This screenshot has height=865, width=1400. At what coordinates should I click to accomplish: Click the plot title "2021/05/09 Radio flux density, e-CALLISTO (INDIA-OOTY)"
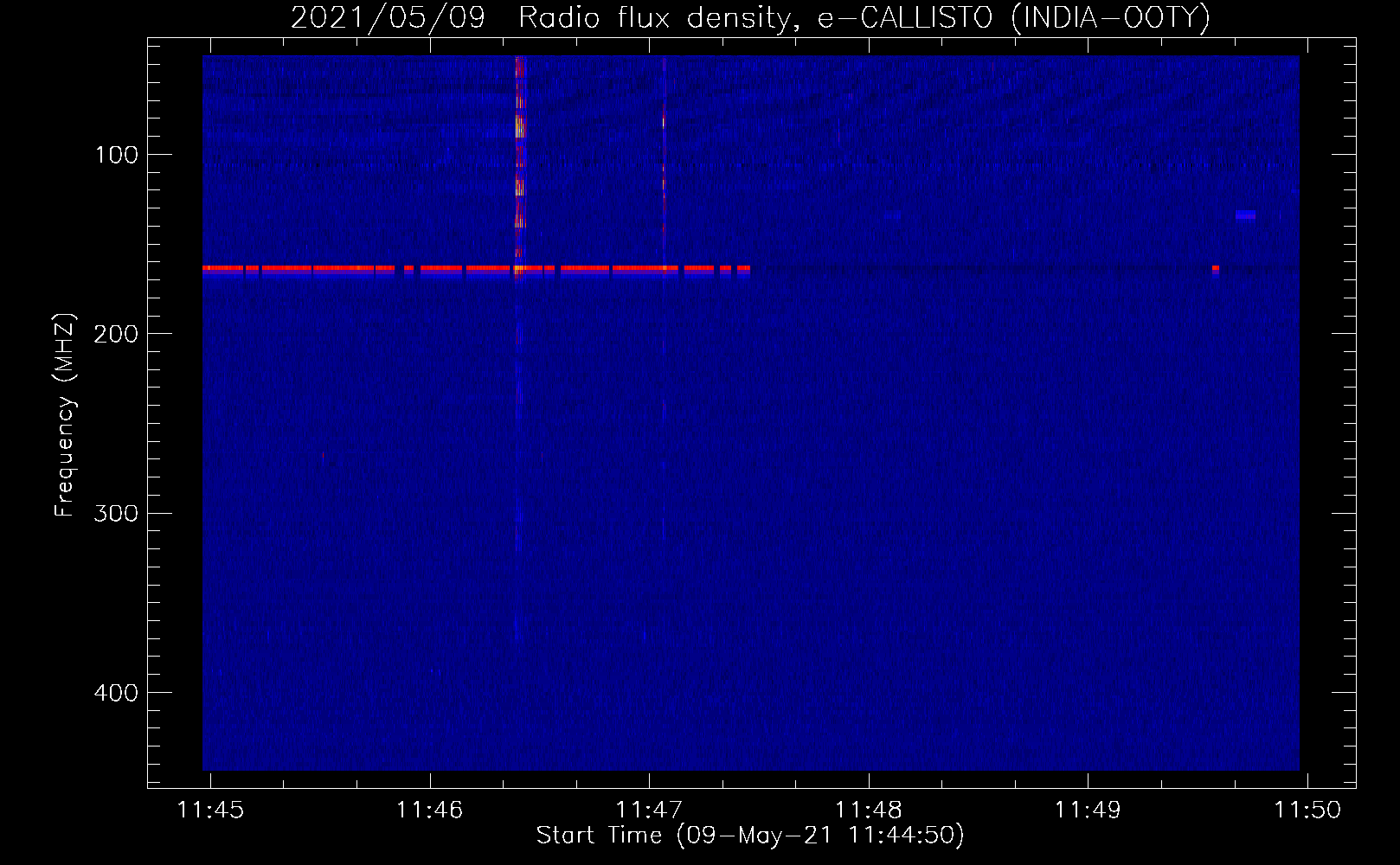tap(750, 17)
